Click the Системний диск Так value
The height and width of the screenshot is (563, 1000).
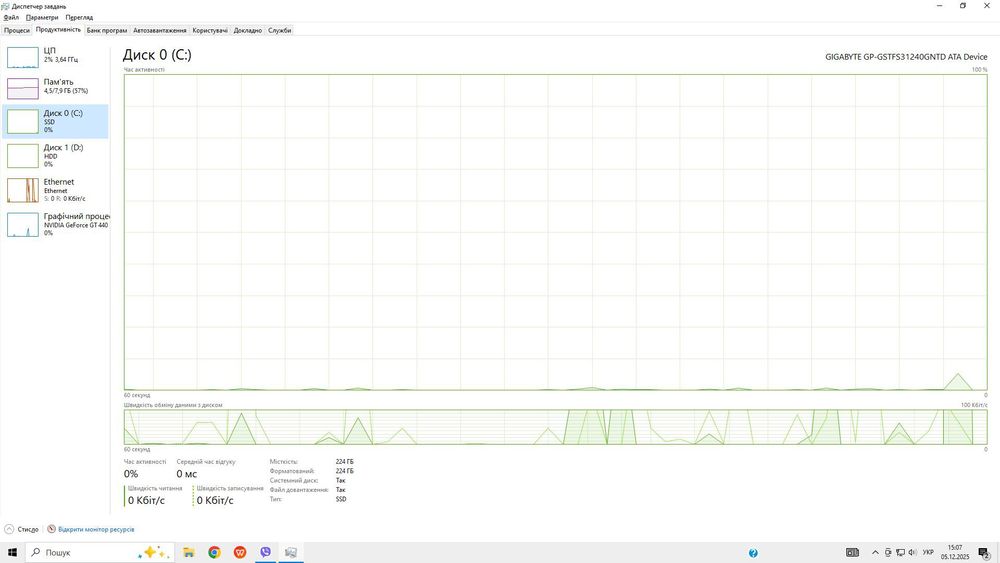pyautogui.click(x=341, y=480)
